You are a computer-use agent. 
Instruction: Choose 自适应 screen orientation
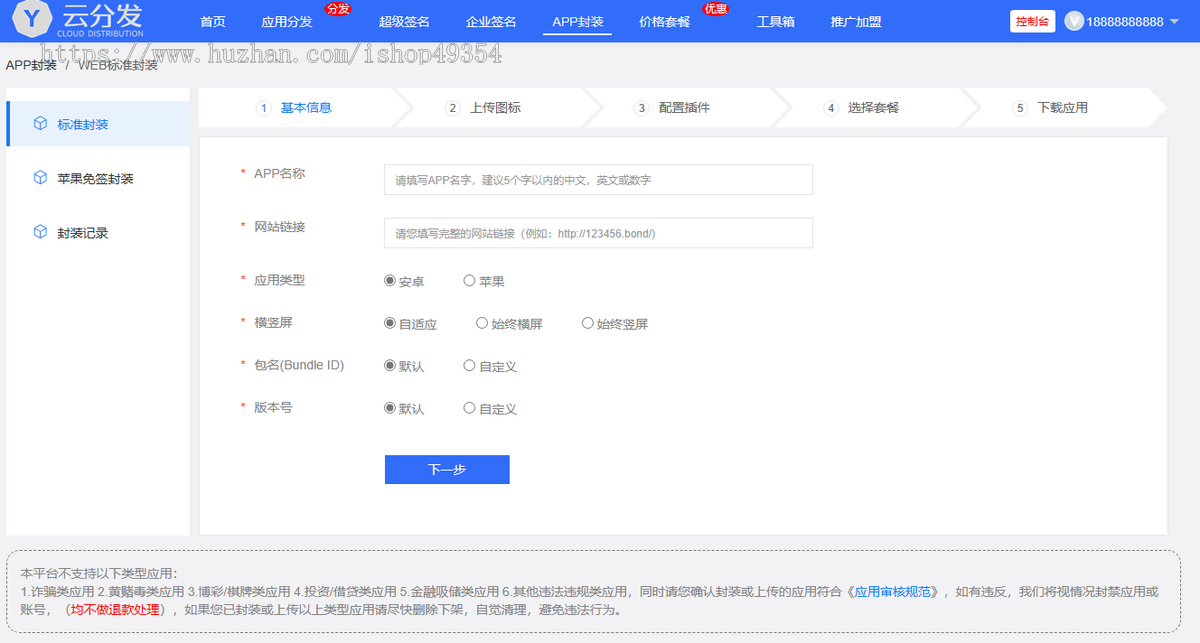(390, 323)
